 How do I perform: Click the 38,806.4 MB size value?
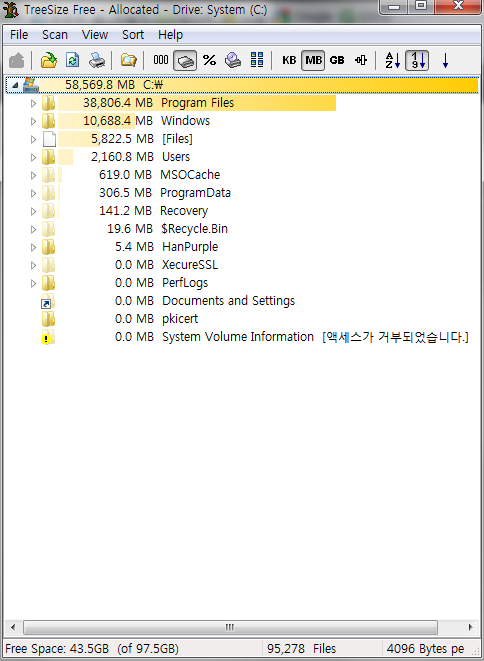tap(118, 103)
